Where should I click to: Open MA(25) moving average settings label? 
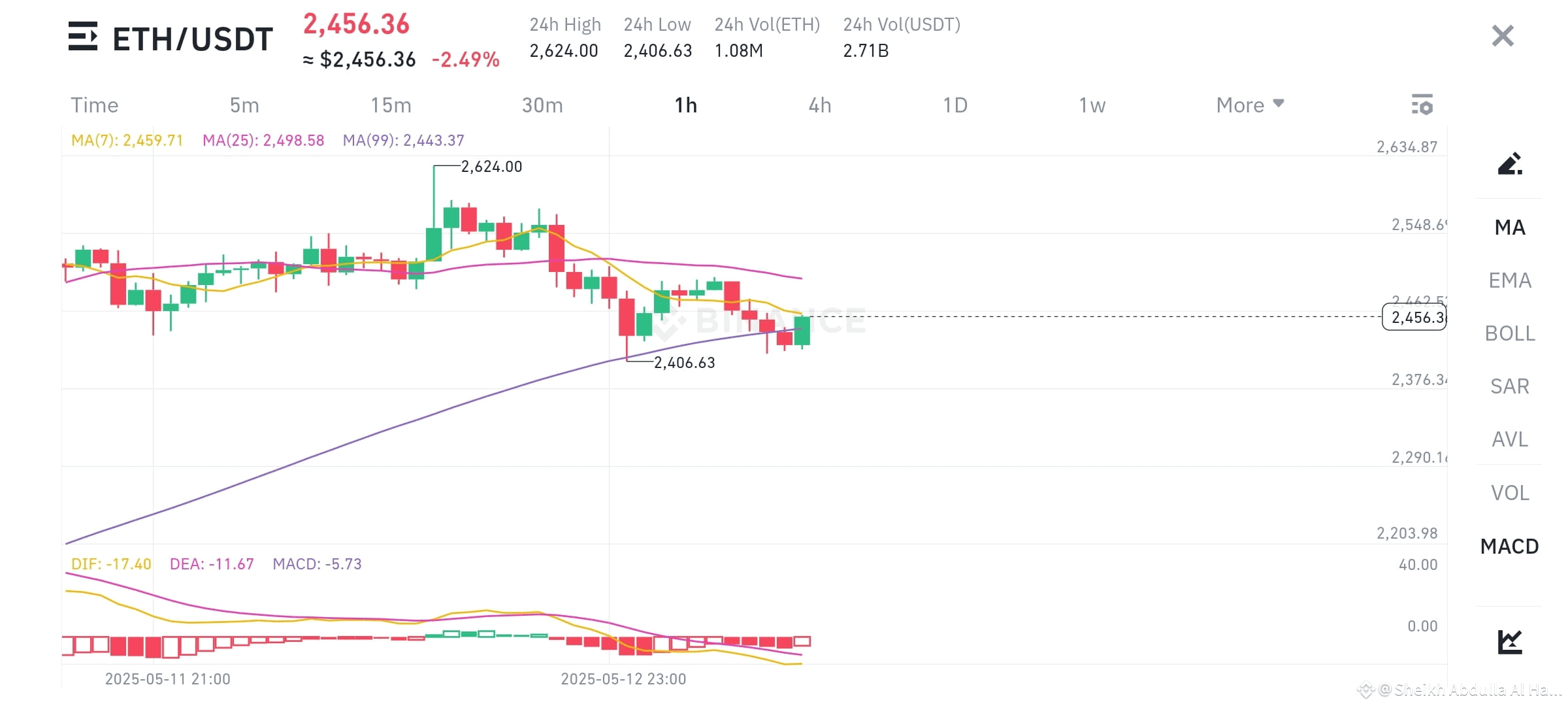tap(263, 139)
